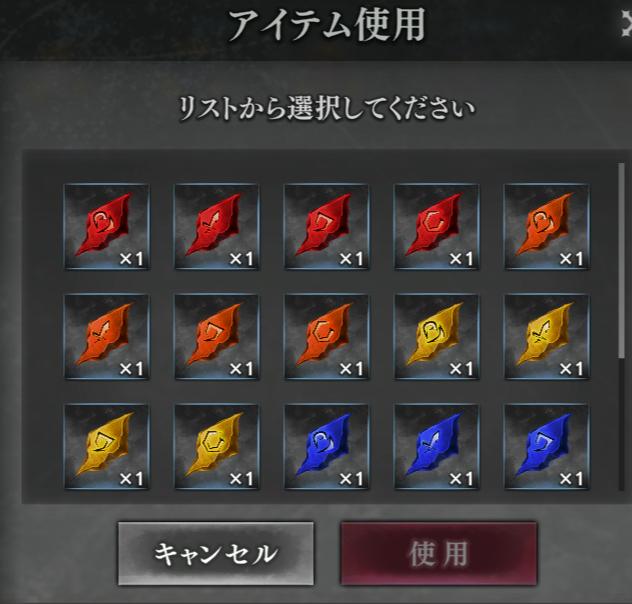This screenshot has width=632, height=604.
Task: Close the アイテム使用 dialog
Action: [x=626, y=24]
